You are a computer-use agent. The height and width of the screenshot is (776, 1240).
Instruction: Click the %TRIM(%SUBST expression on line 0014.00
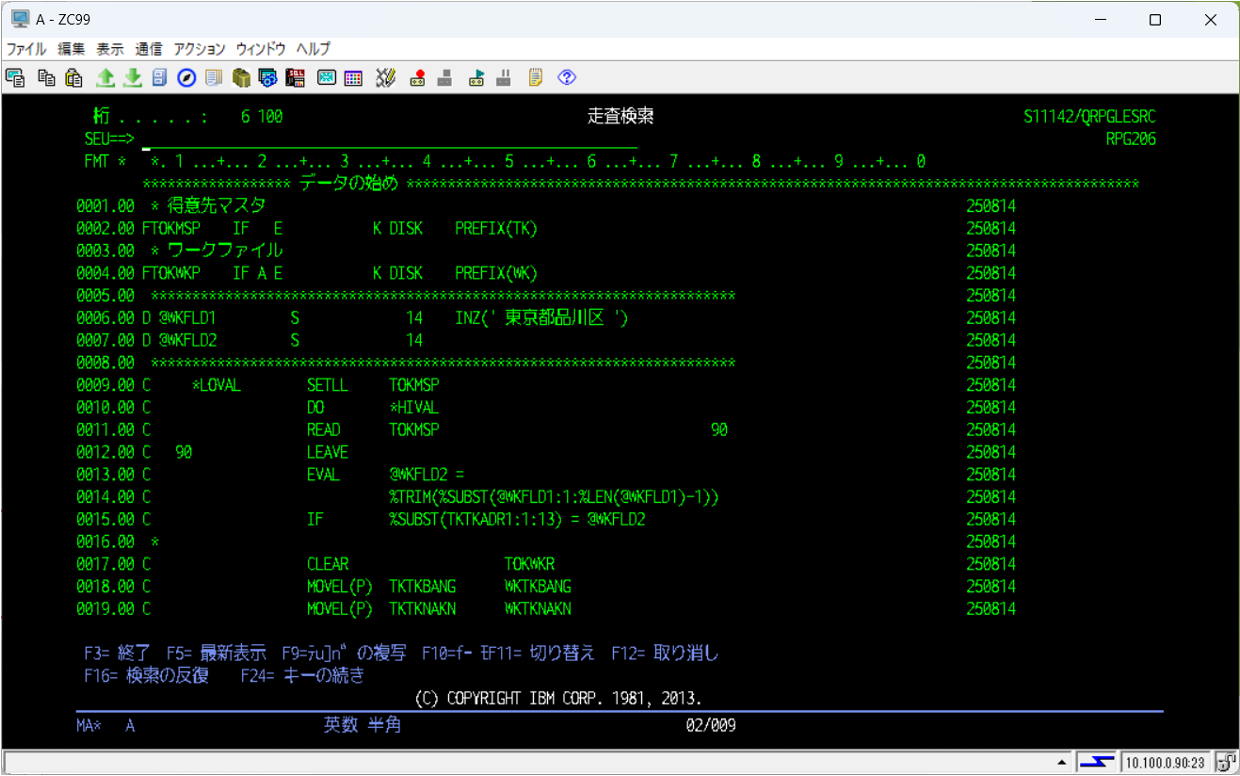[555, 497]
